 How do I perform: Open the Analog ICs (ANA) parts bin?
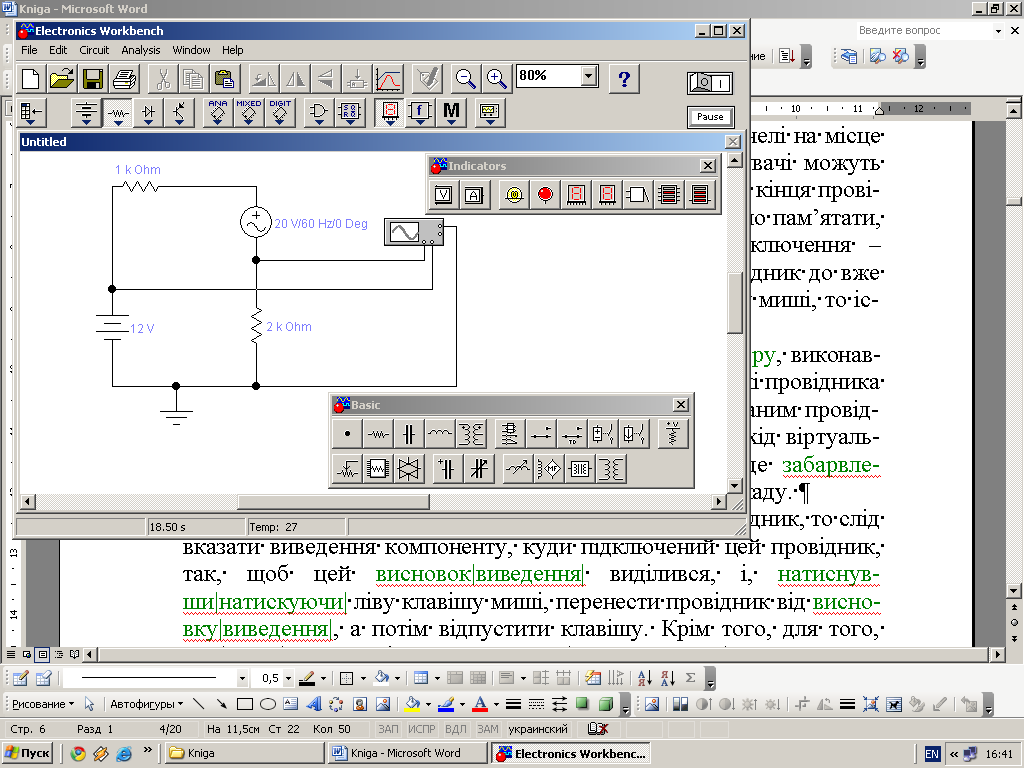coord(217,112)
